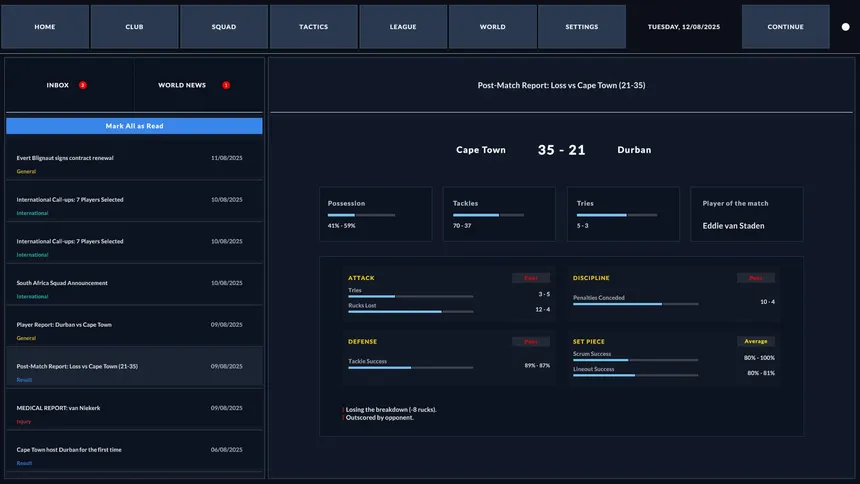Select Post-Match Report: Loss vs Cape Town message
Screen dimensions: 860x484
(x=134, y=368)
